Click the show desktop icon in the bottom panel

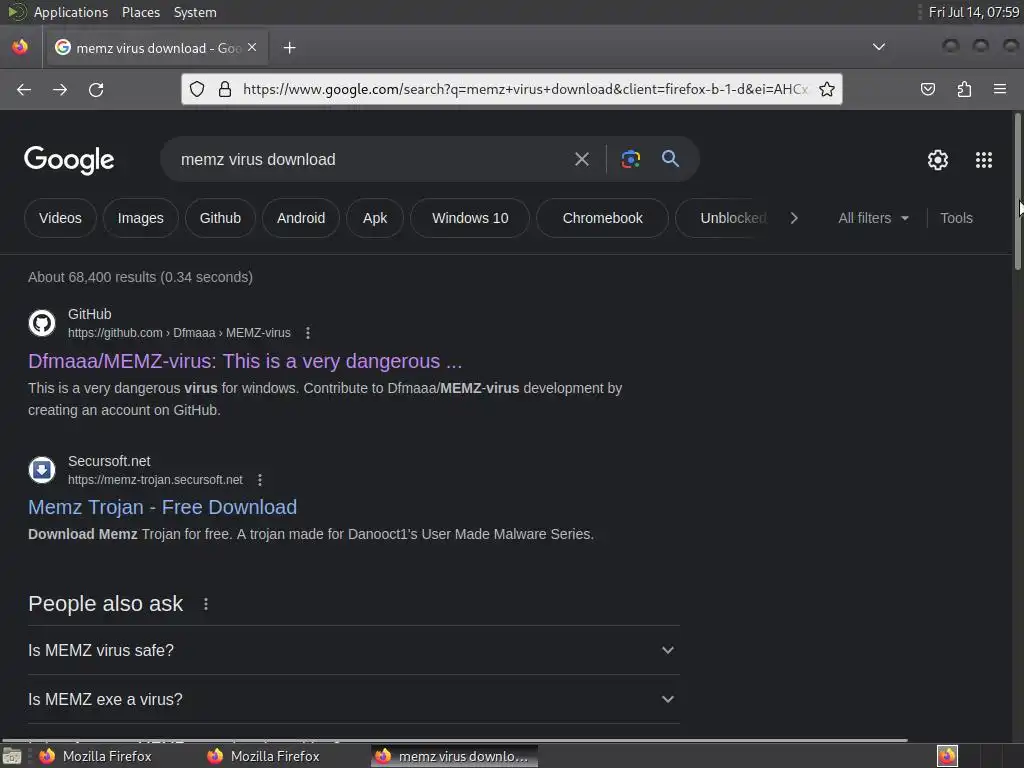click(12, 756)
